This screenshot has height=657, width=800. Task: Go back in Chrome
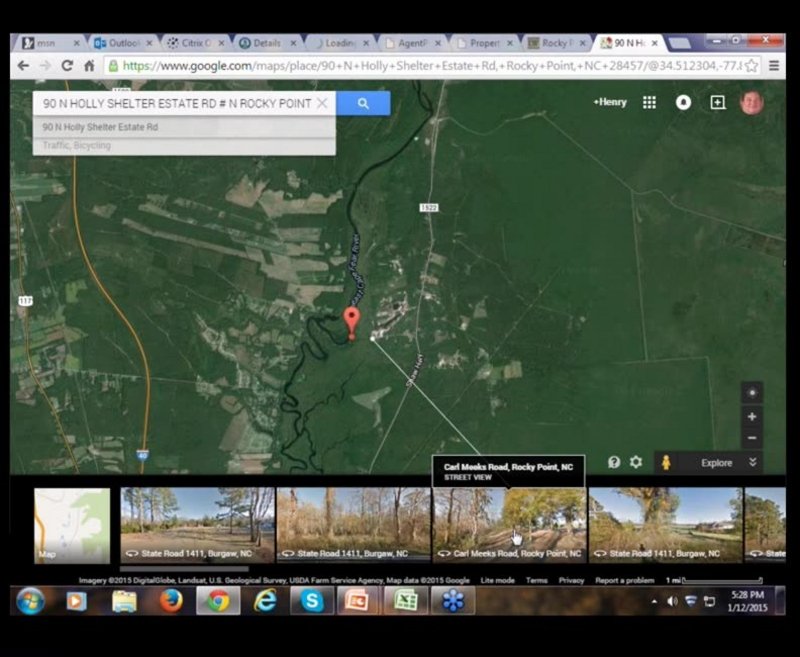(x=23, y=66)
